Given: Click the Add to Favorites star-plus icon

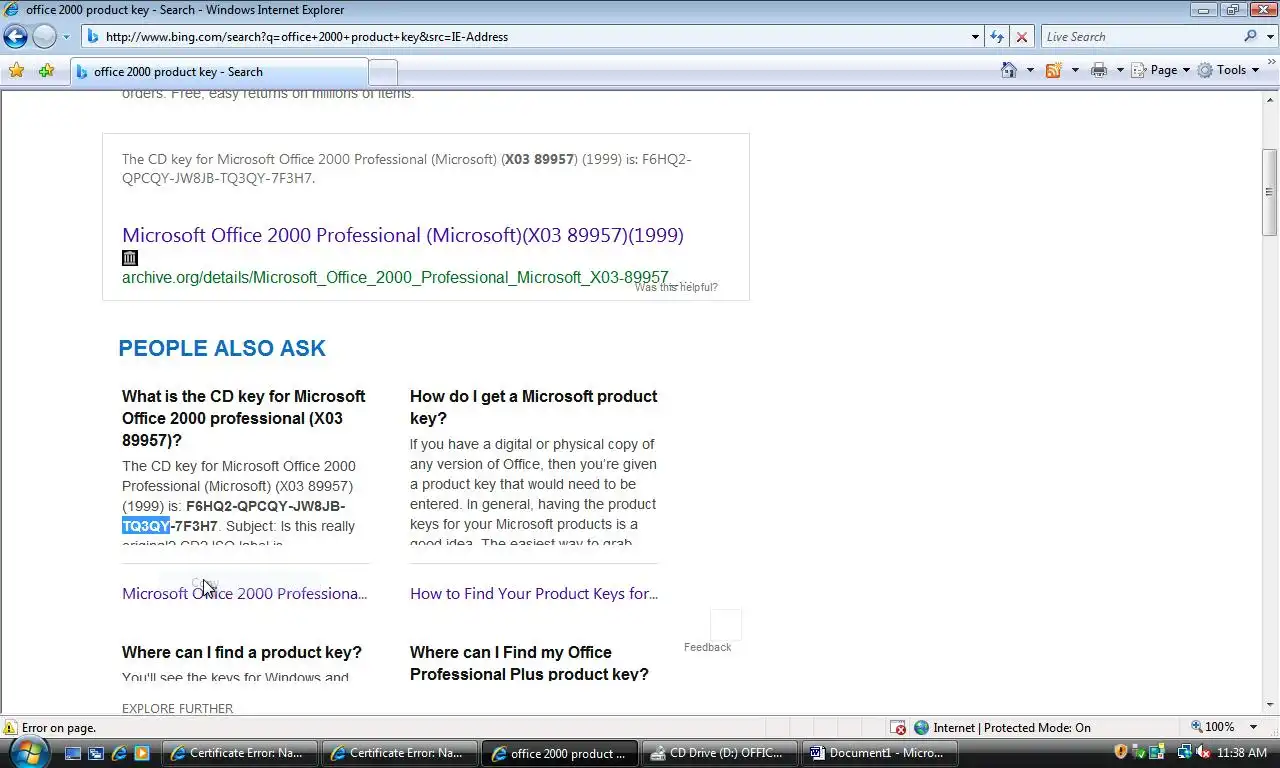Looking at the screenshot, I should point(46,71).
